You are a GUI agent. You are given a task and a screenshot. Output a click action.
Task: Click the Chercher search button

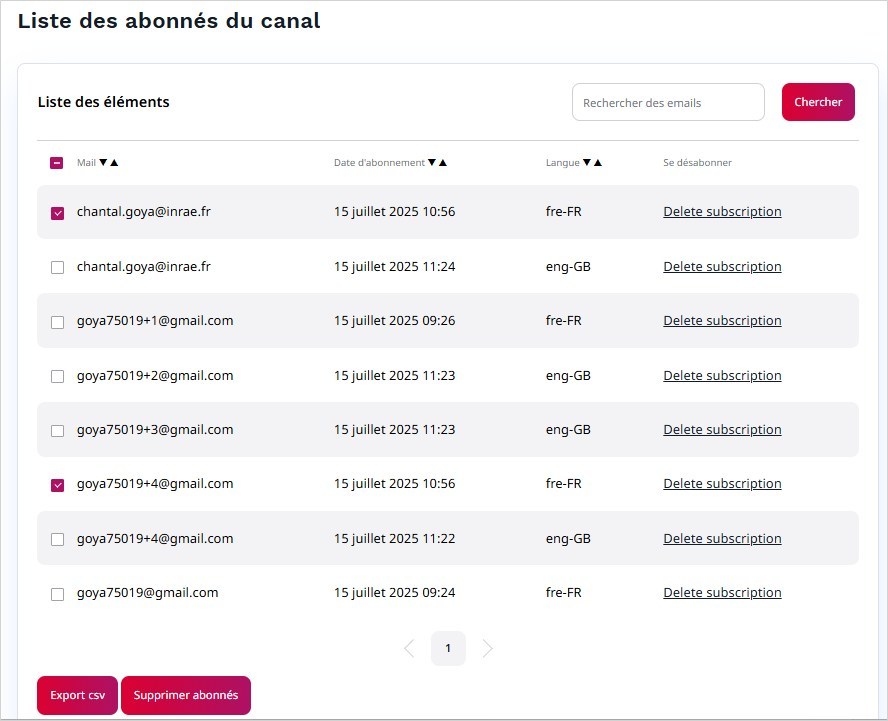pyautogui.click(x=818, y=101)
